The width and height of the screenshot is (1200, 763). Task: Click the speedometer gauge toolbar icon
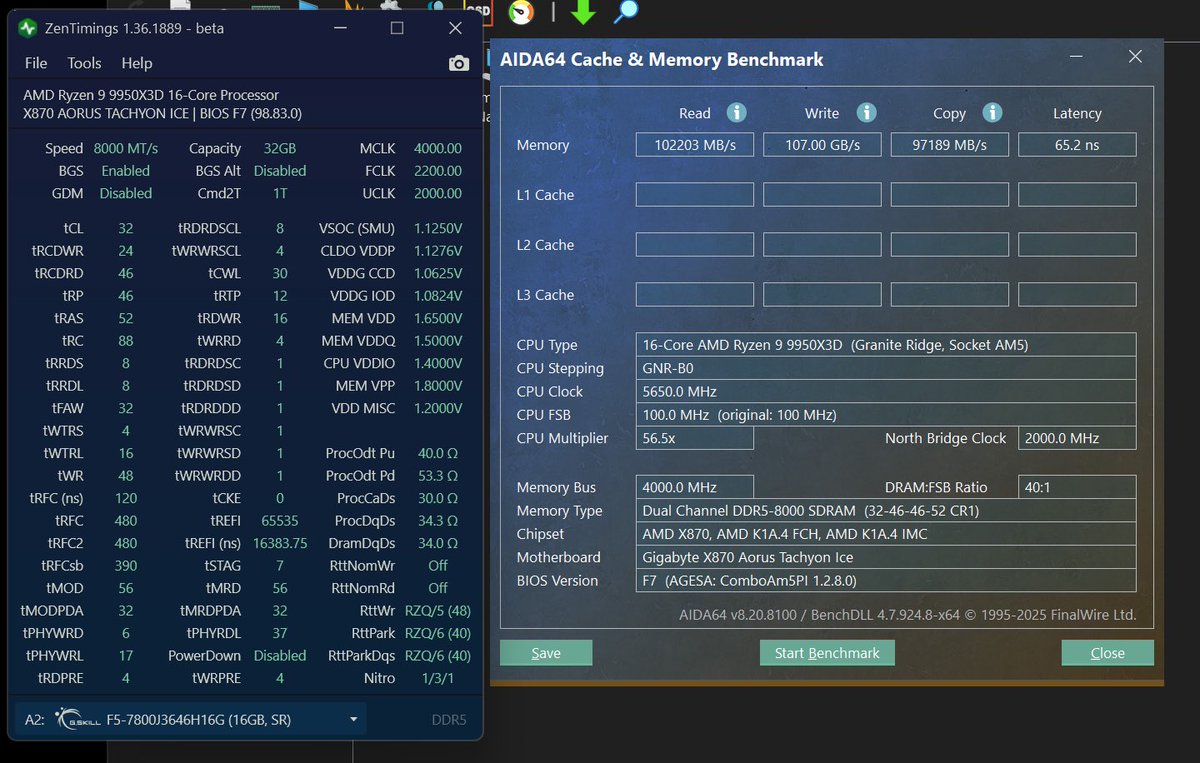click(x=521, y=12)
